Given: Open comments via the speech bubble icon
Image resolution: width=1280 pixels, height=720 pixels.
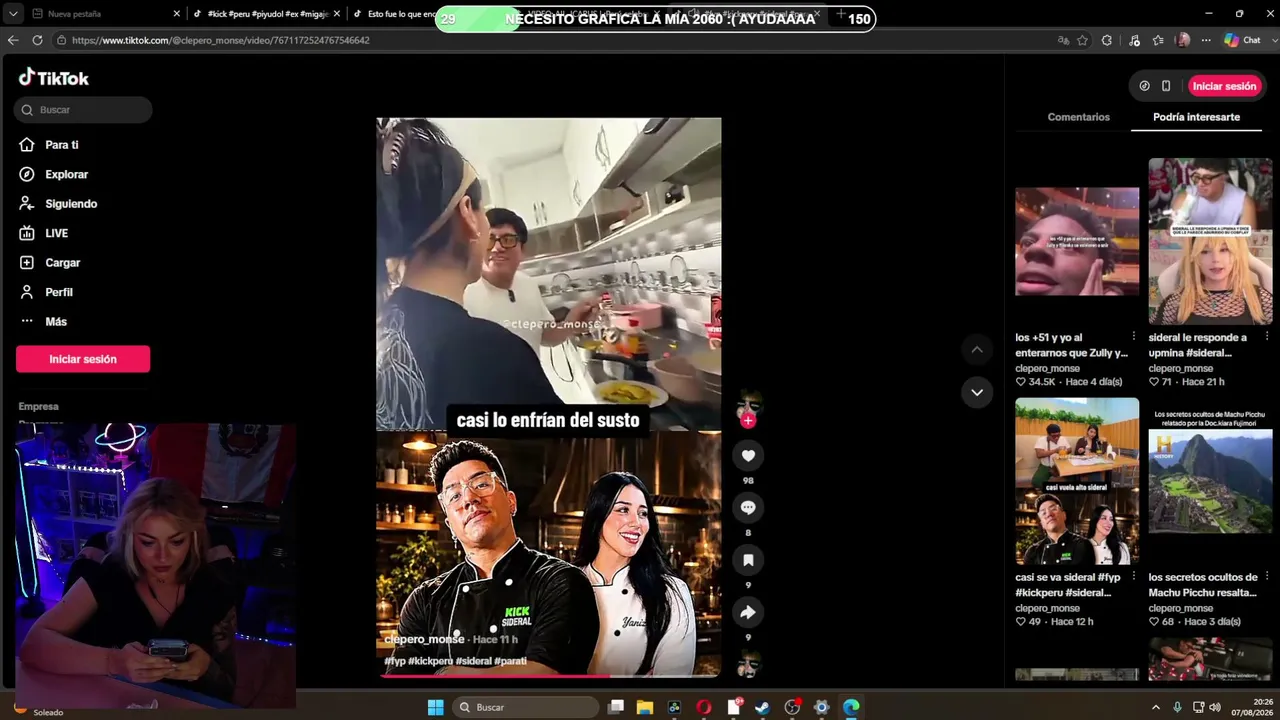Looking at the screenshot, I should [x=748, y=508].
